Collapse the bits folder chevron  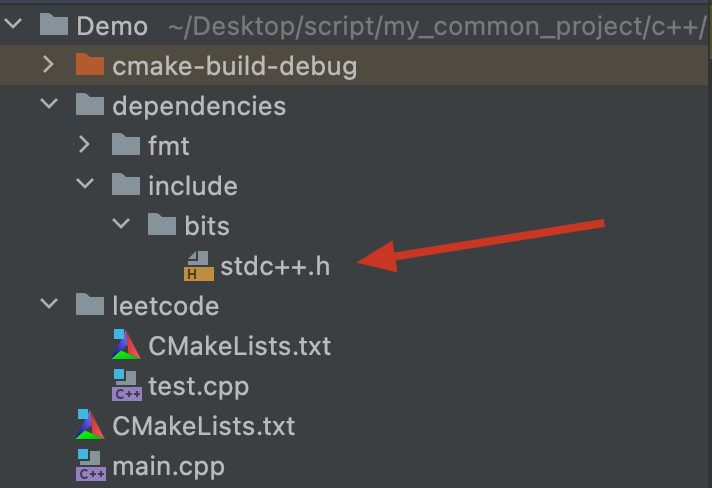coord(121,223)
